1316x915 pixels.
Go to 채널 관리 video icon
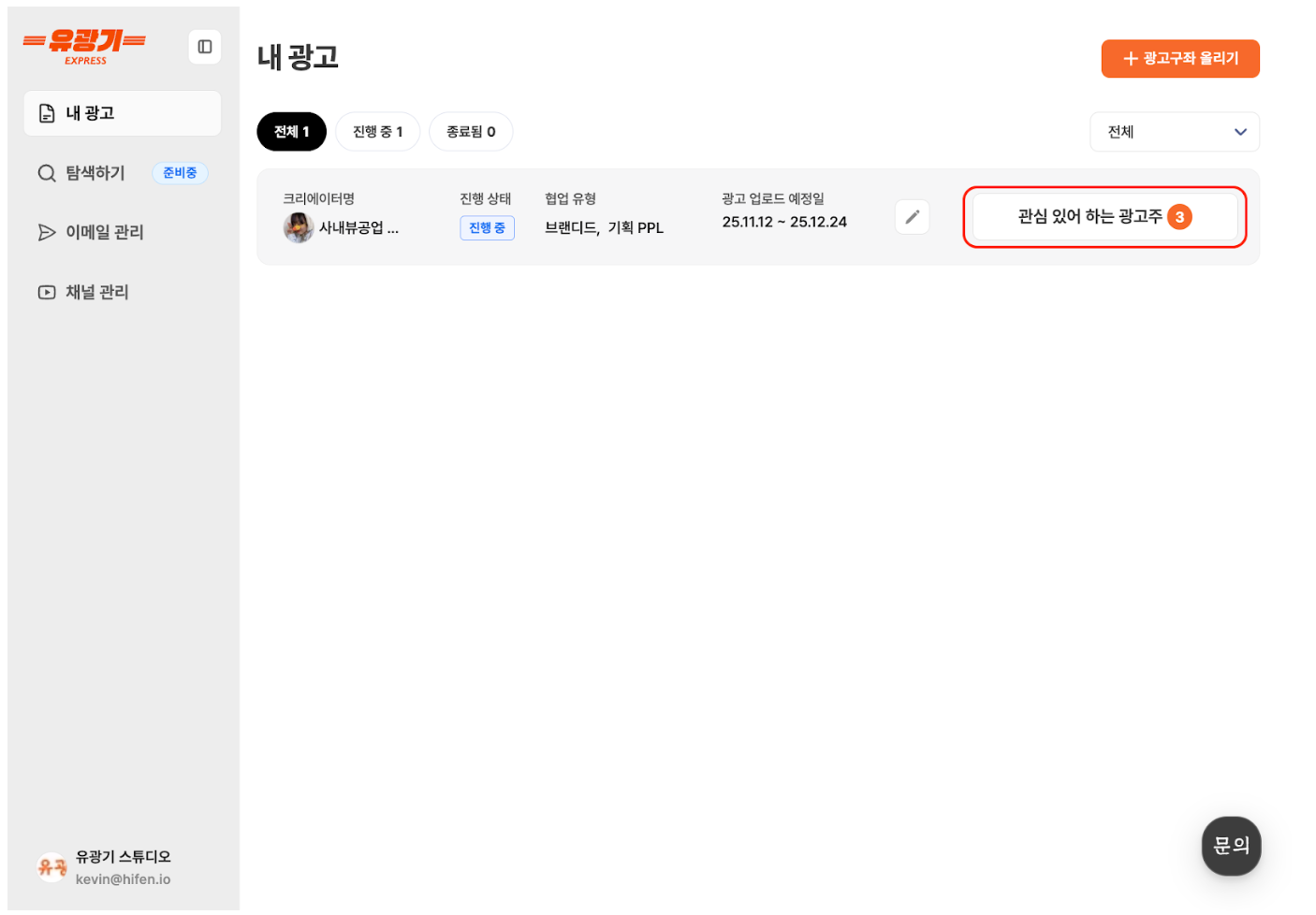[46, 292]
